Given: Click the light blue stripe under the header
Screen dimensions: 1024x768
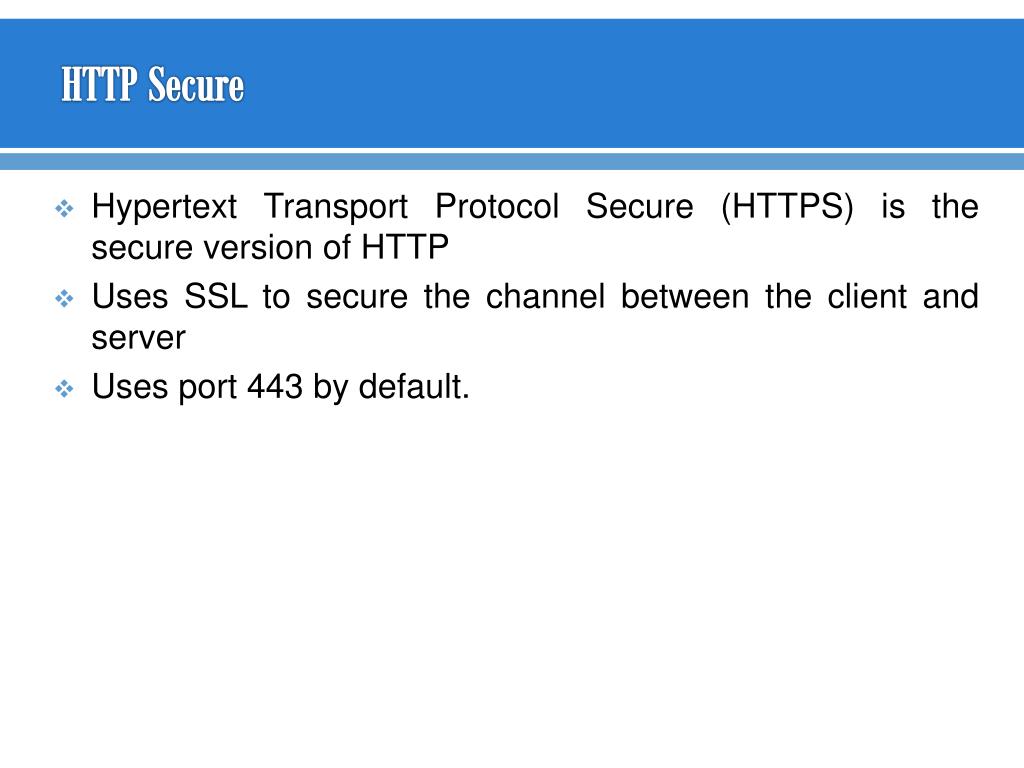Looking at the screenshot, I should tap(512, 161).
